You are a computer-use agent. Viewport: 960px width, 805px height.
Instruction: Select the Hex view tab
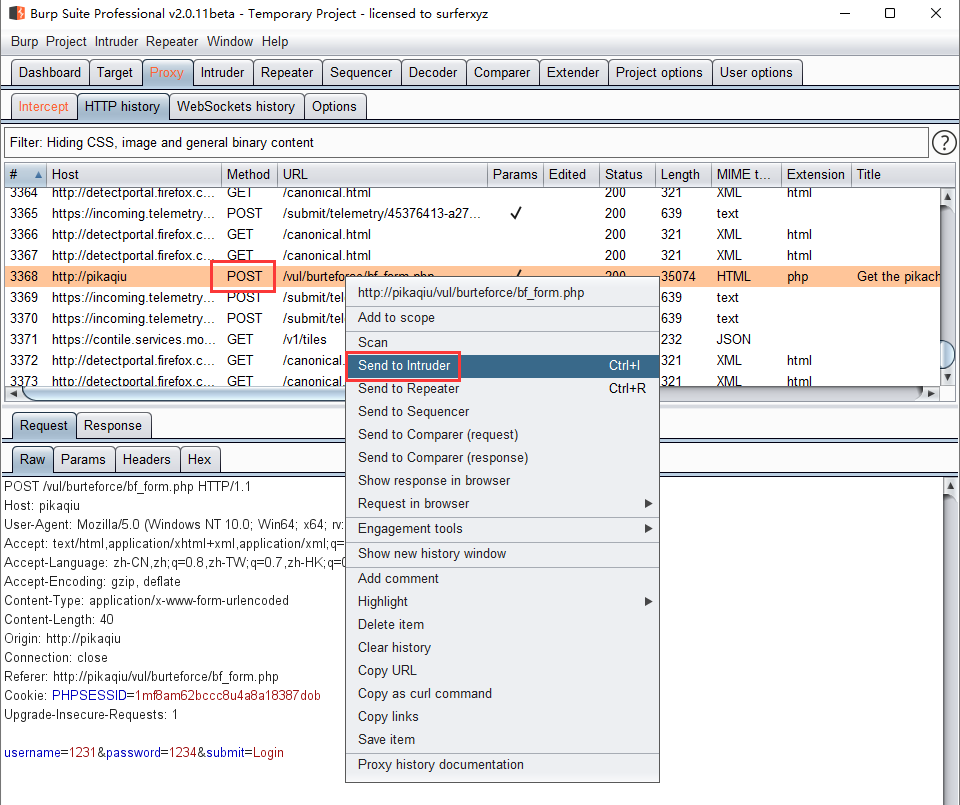click(200, 460)
